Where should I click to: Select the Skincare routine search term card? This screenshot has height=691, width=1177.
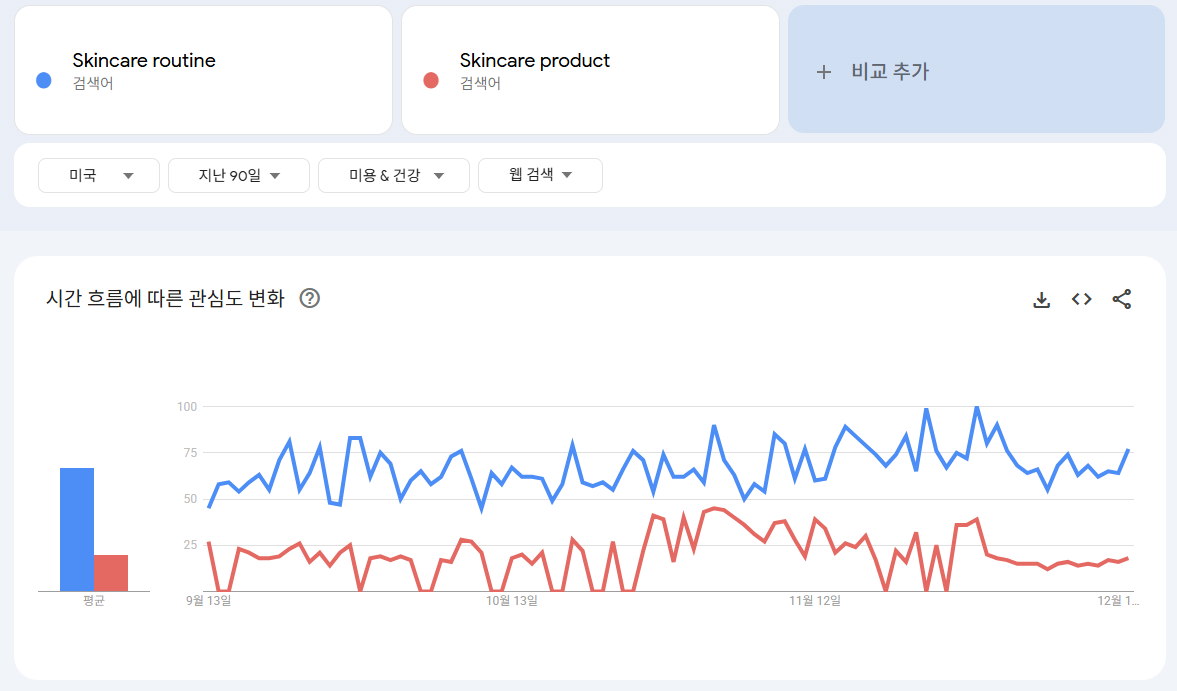pos(203,70)
